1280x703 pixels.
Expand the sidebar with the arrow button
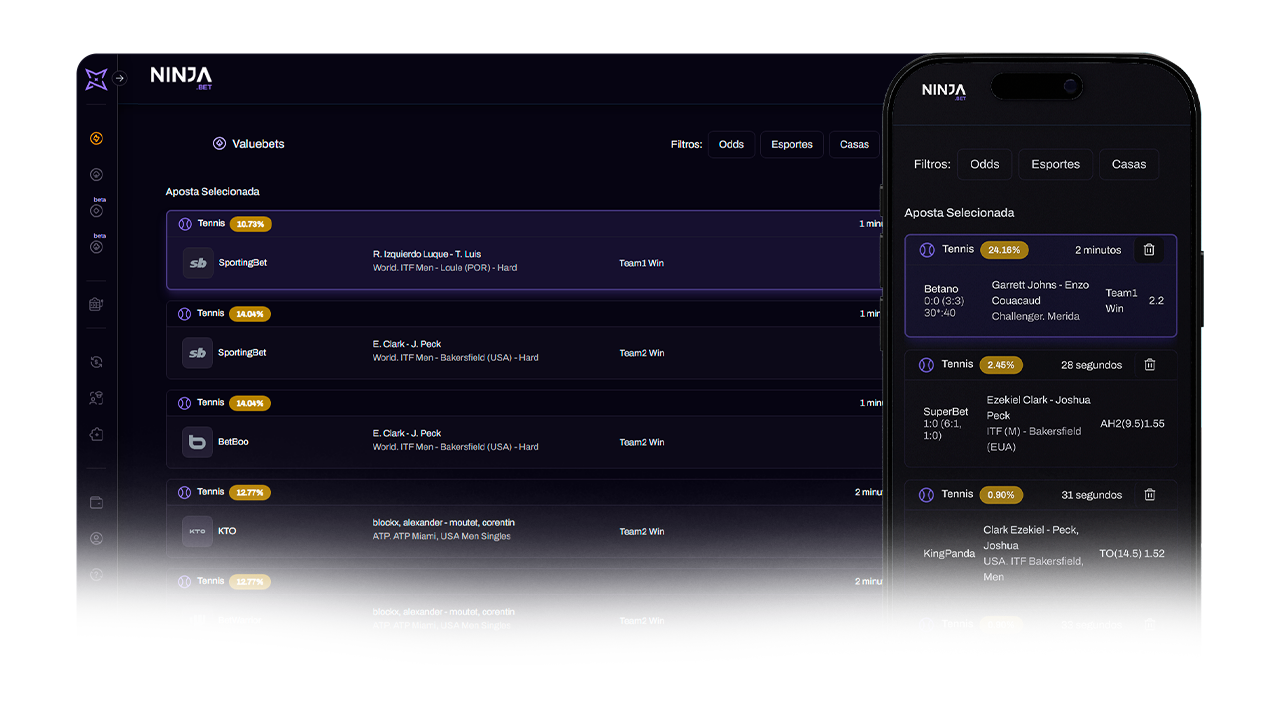coord(120,78)
